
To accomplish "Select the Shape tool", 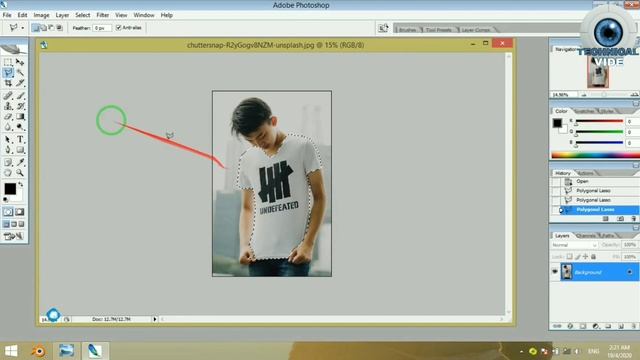I will [20, 150].
